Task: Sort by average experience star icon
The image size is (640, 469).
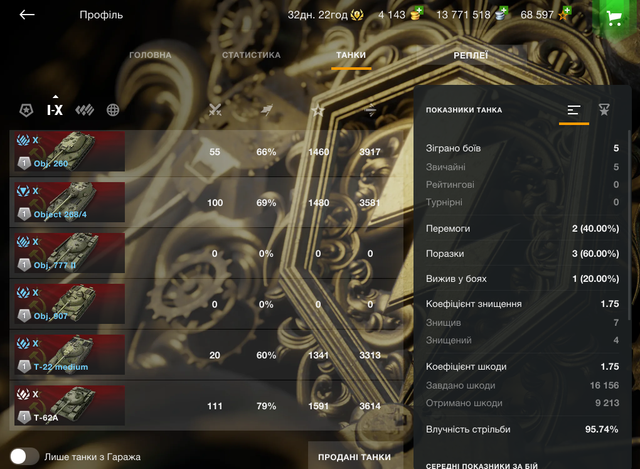Action: click(x=318, y=110)
